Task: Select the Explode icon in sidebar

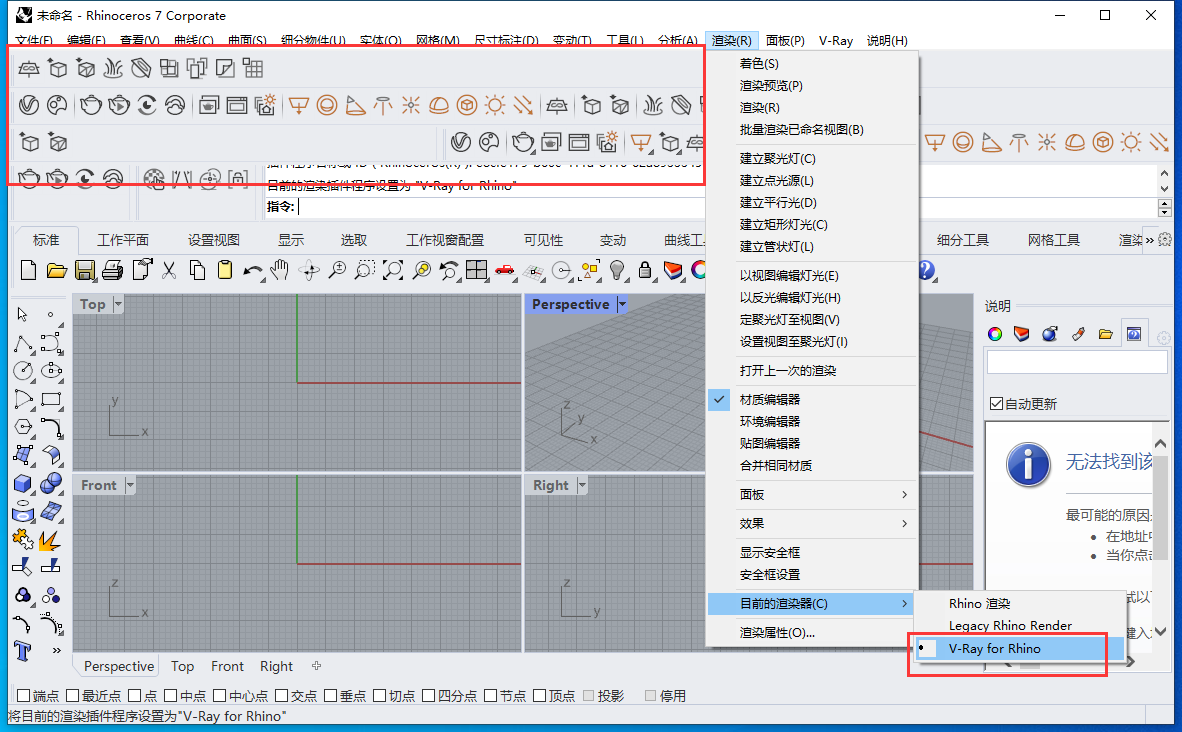Action: (x=51, y=540)
